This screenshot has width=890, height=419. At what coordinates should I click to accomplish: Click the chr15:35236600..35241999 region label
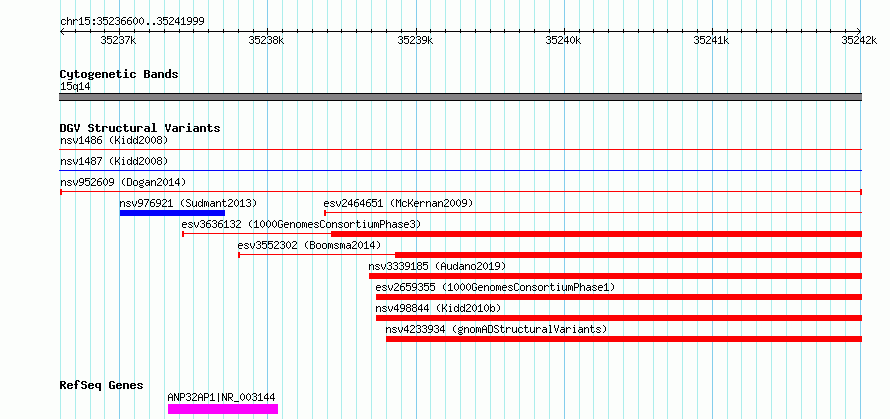(x=132, y=22)
